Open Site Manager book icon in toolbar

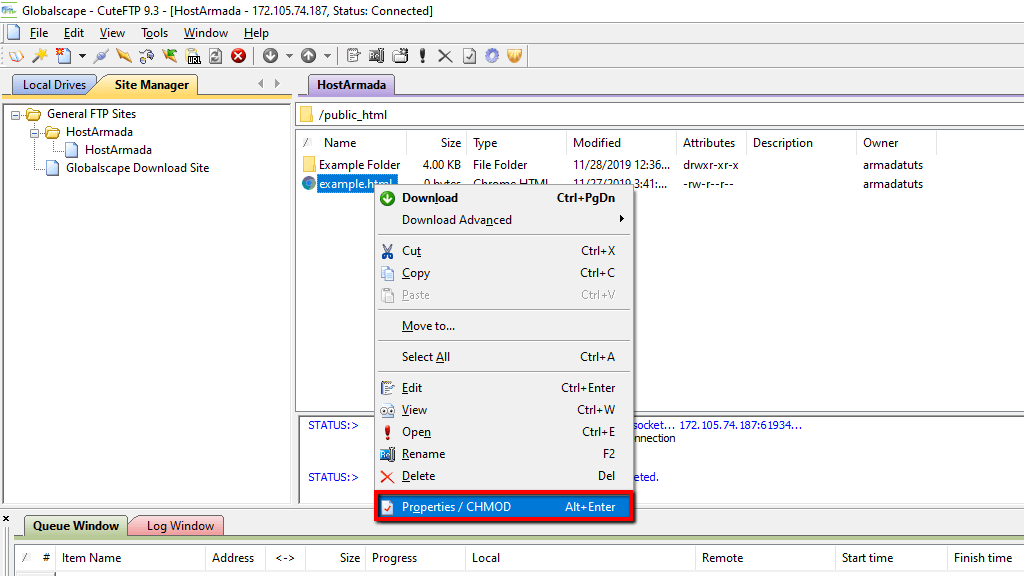pyautogui.click(x=16, y=56)
